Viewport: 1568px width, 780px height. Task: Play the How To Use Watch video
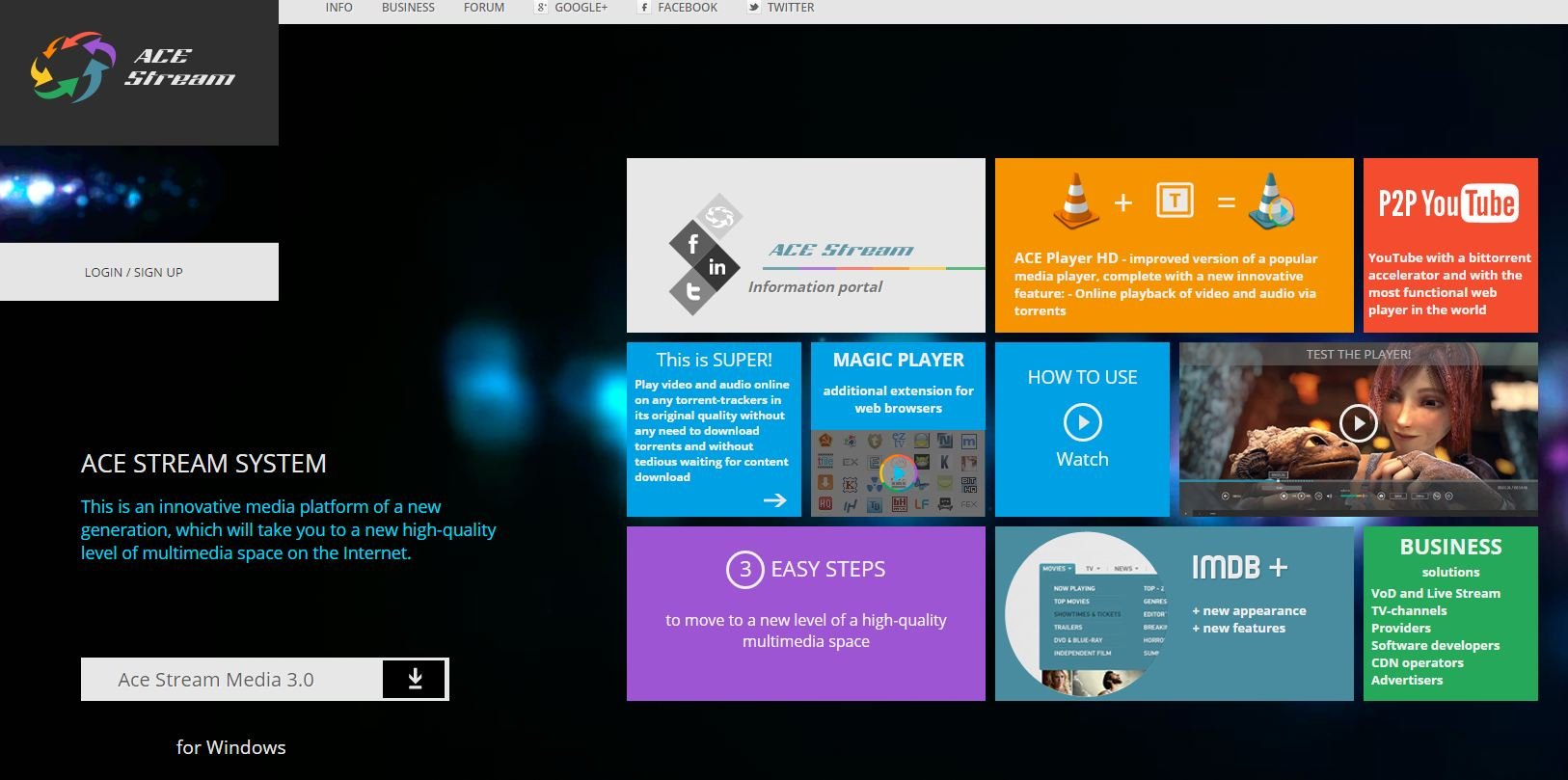1082,422
